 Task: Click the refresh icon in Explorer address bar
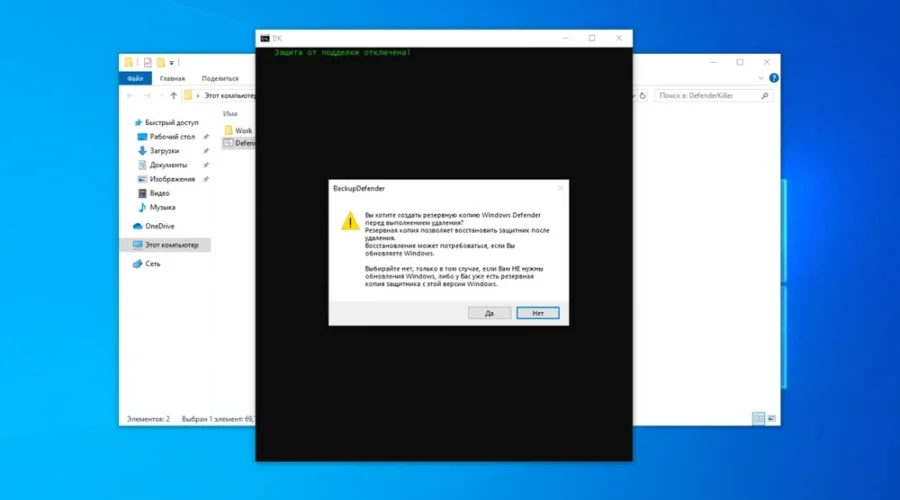coord(643,96)
